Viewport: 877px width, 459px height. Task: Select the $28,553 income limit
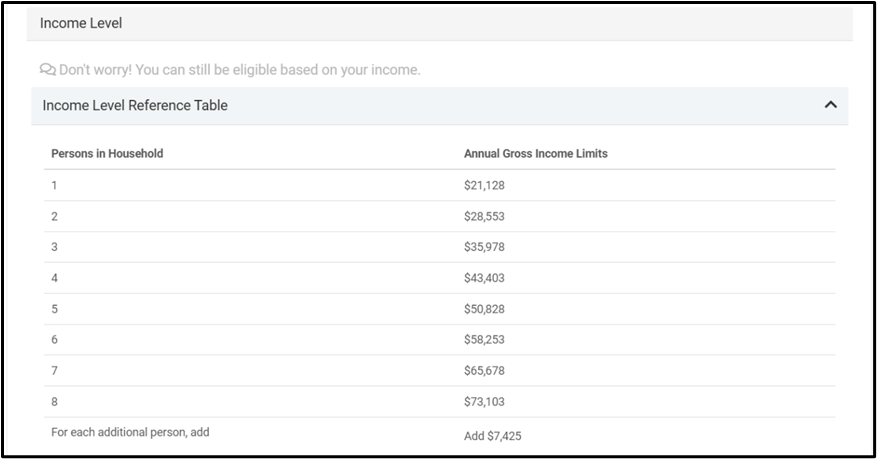pos(485,216)
